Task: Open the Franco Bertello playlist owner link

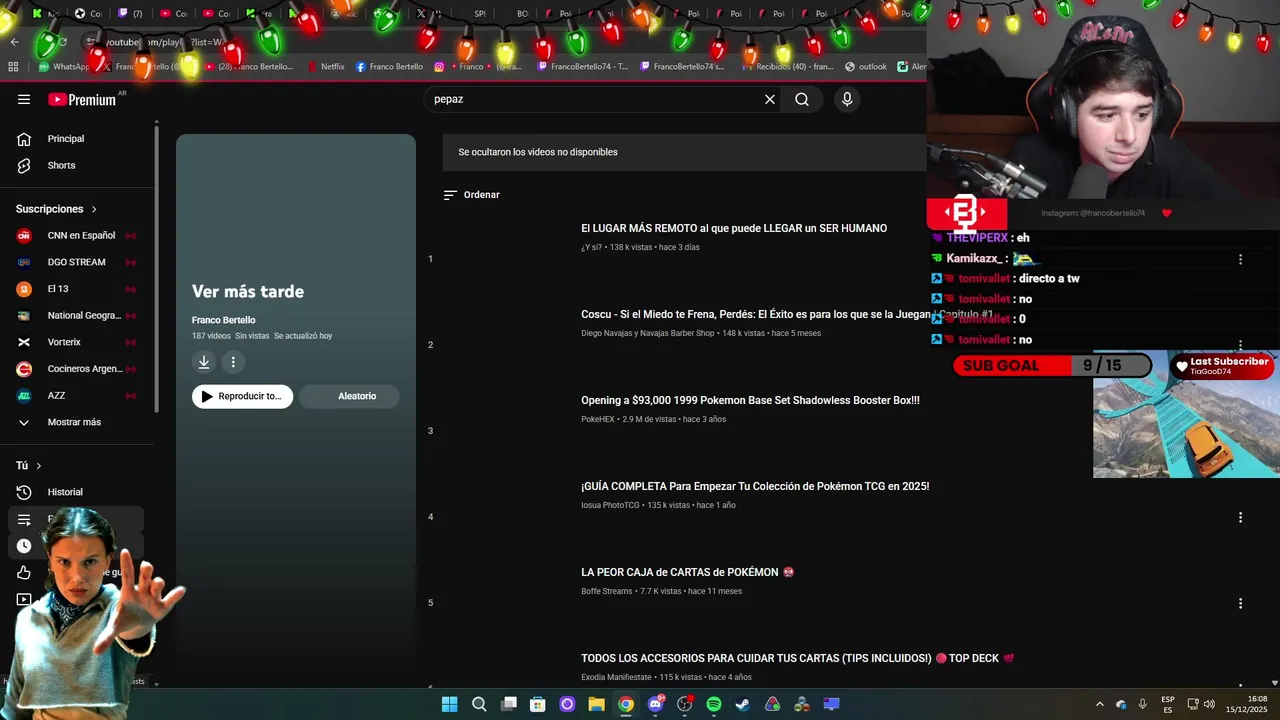Action: 223,320
